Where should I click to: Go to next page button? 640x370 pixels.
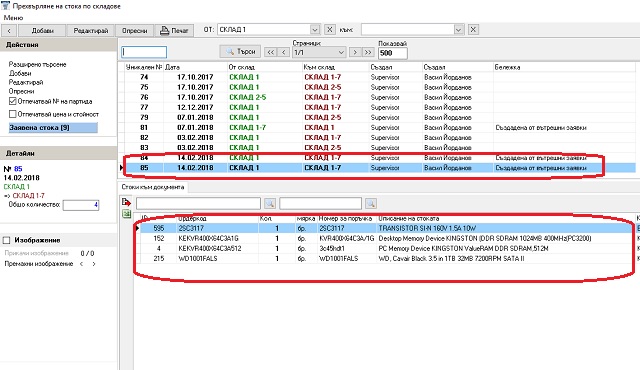pos(355,52)
